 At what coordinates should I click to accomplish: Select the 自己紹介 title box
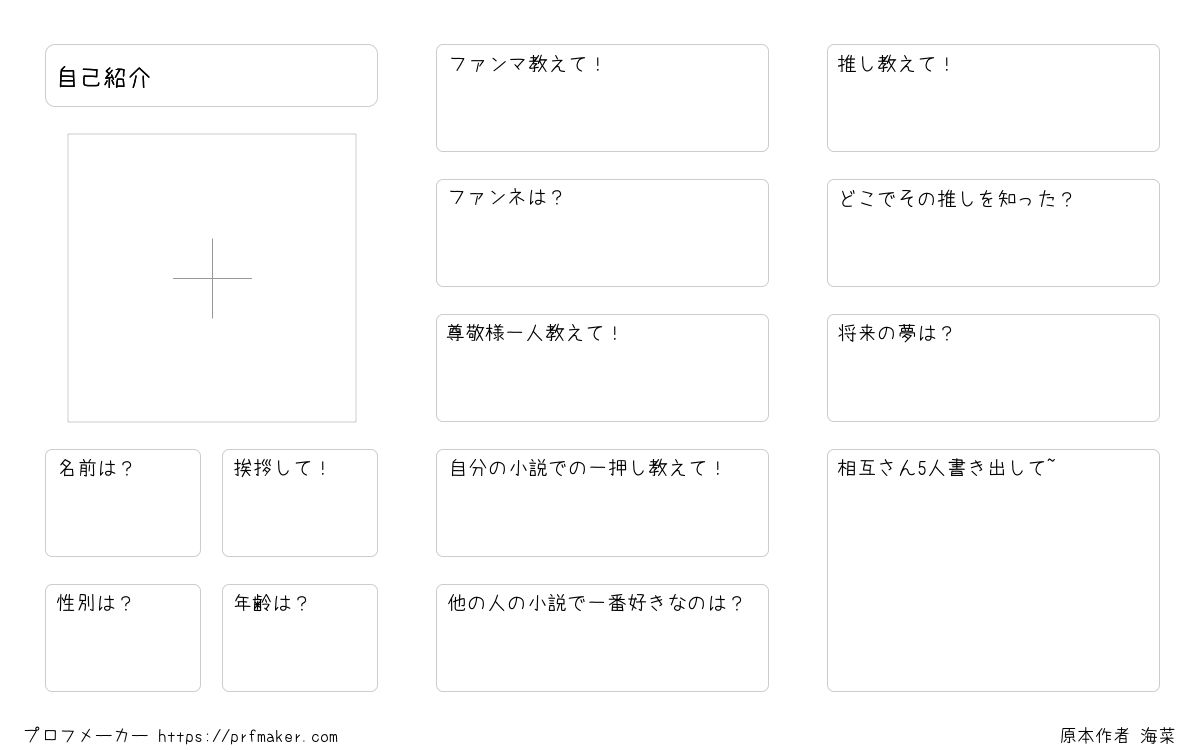pyautogui.click(x=211, y=75)
